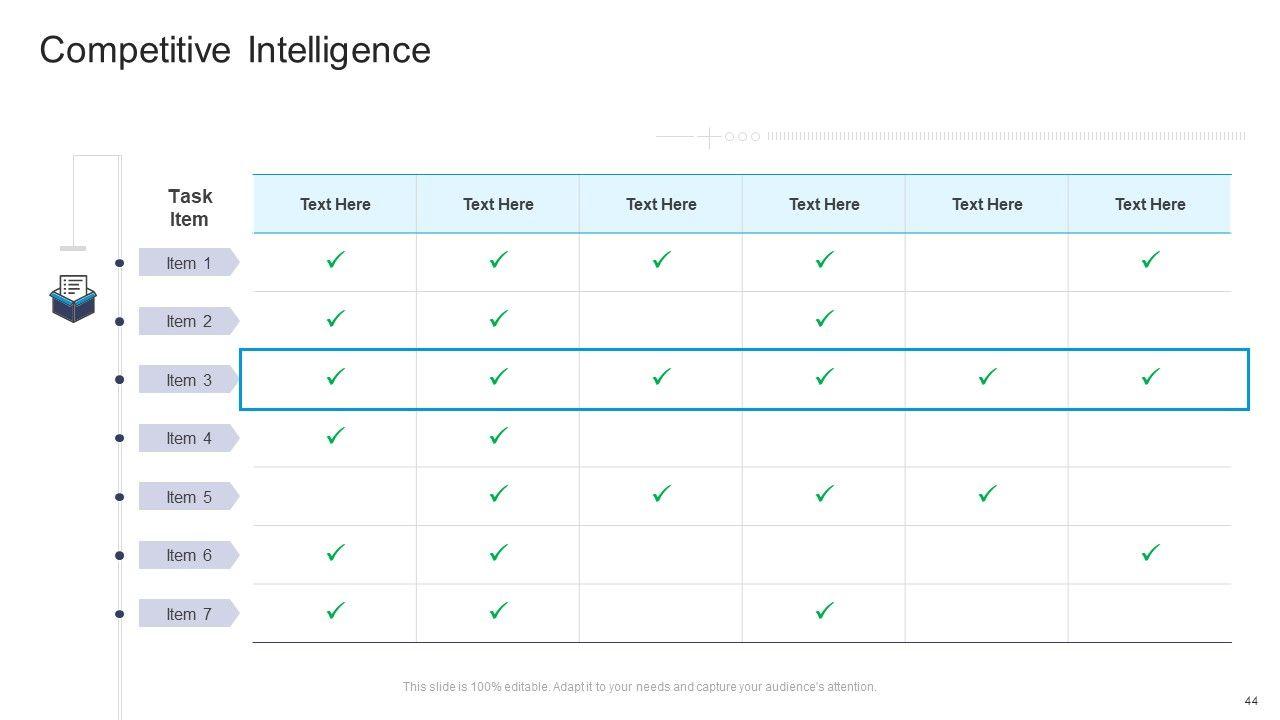
Task: Select the Item 2 label tag
Action: (188, 321)
